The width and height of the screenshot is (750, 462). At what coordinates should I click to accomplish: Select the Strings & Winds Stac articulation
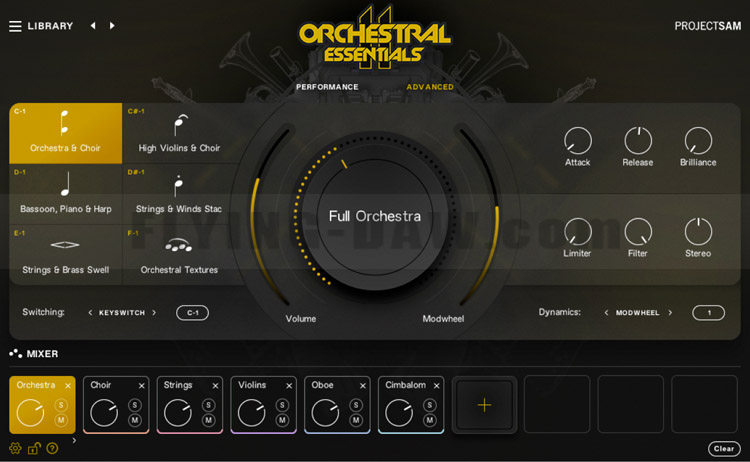click(x=179, y=194)
